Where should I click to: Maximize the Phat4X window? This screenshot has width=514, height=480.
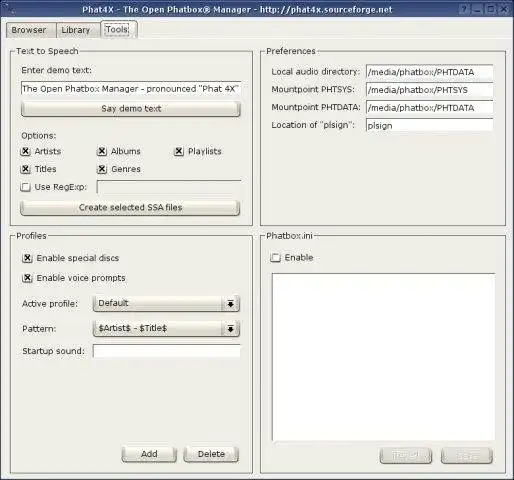(491, 9)
